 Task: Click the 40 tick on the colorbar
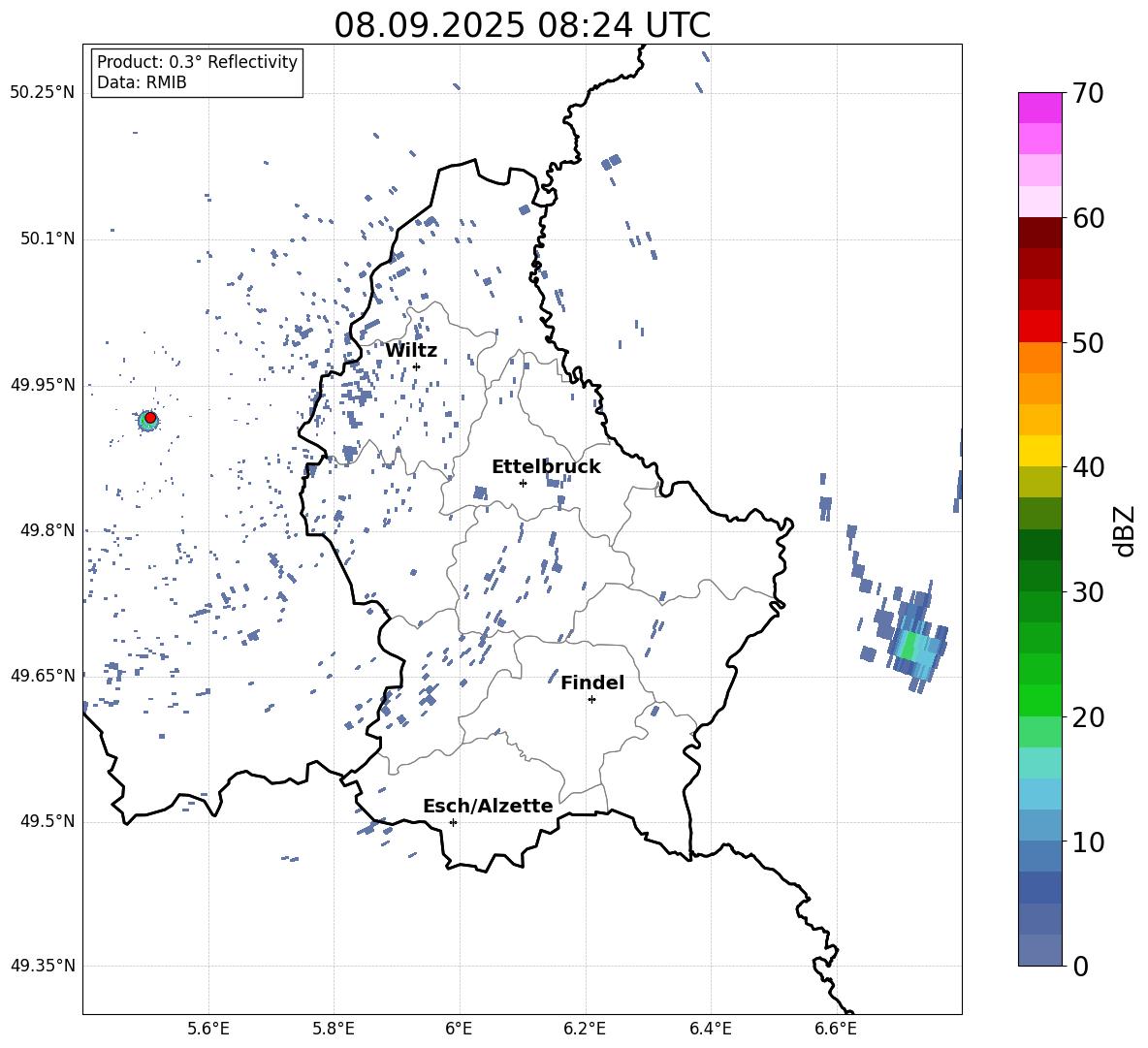pyautogui.click(x=1088, y=467)
